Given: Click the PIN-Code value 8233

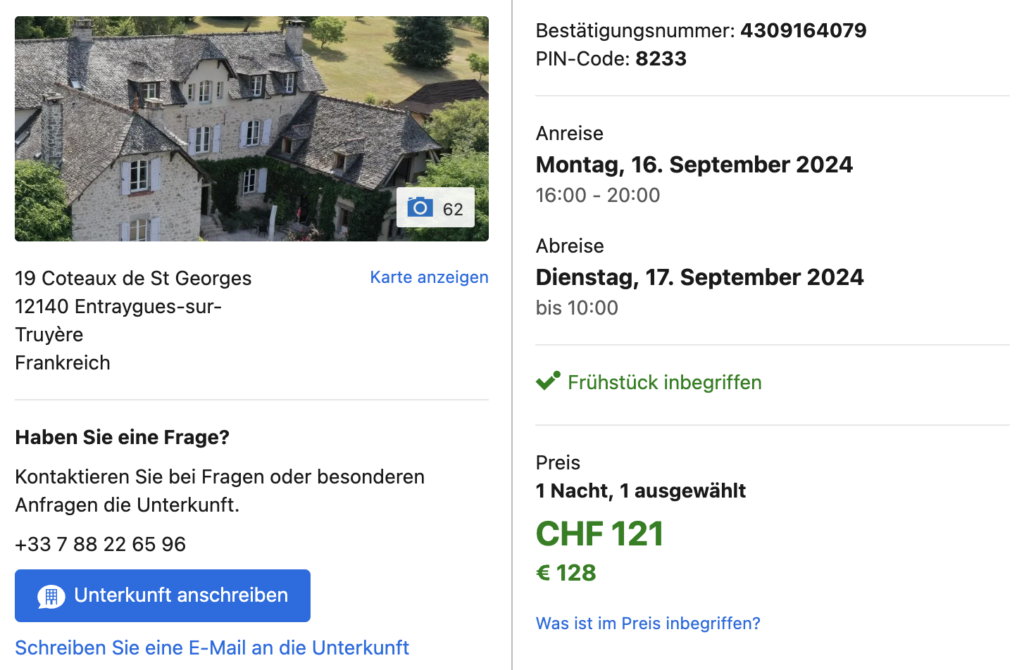Looking at the screenshot, I should (661, 59).
